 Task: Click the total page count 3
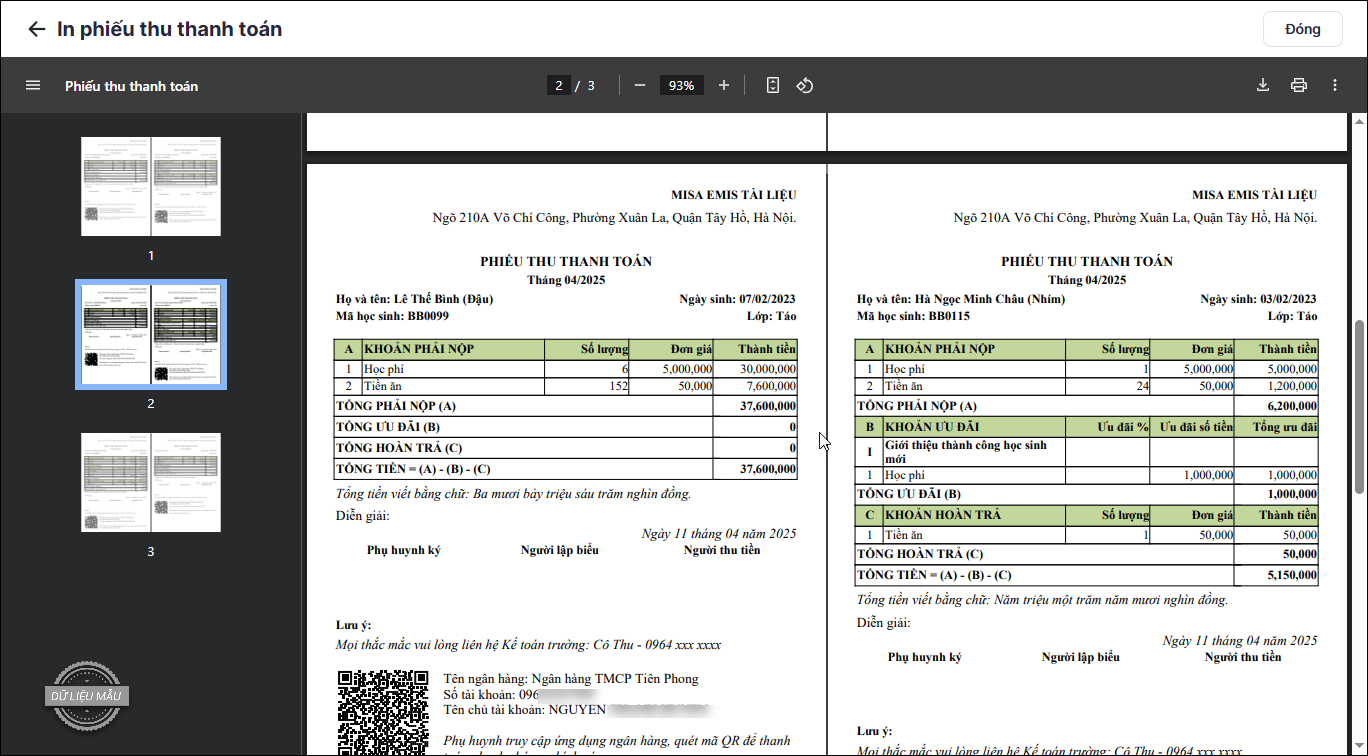pyautogui.click(x=591, y=86)
